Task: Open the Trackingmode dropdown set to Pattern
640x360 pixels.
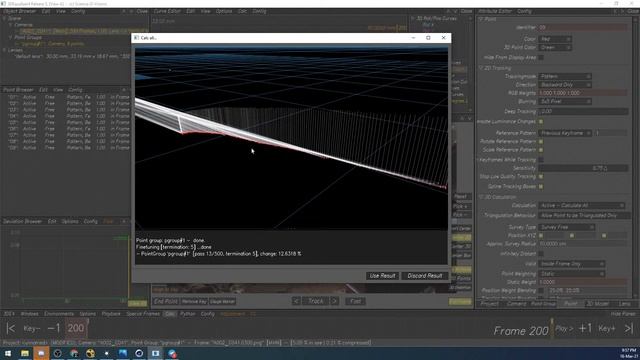Action: tap(564, 76)
